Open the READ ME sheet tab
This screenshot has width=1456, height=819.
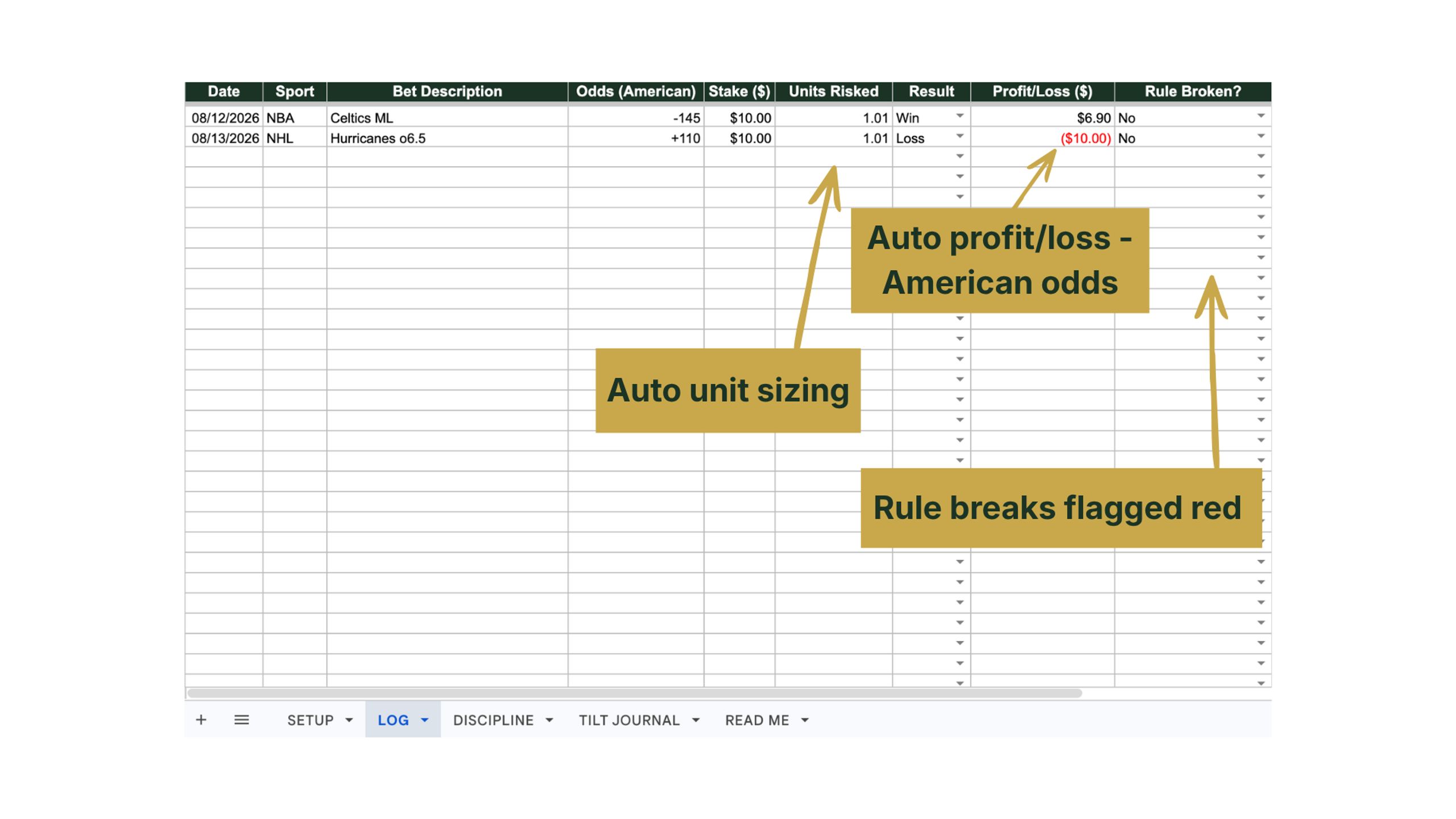757,720
